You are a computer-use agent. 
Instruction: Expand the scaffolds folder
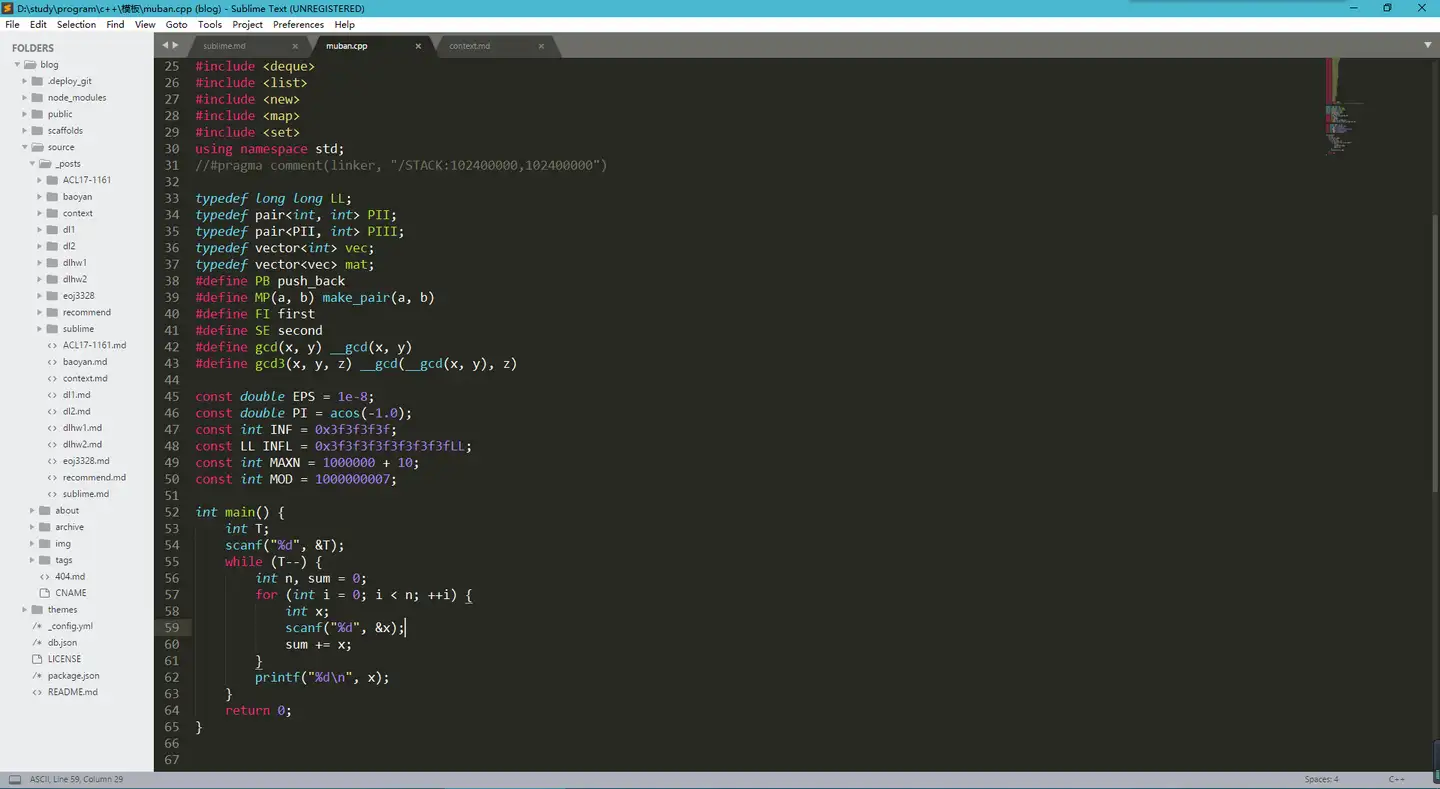pyautogui.click(x=25, y=131)
